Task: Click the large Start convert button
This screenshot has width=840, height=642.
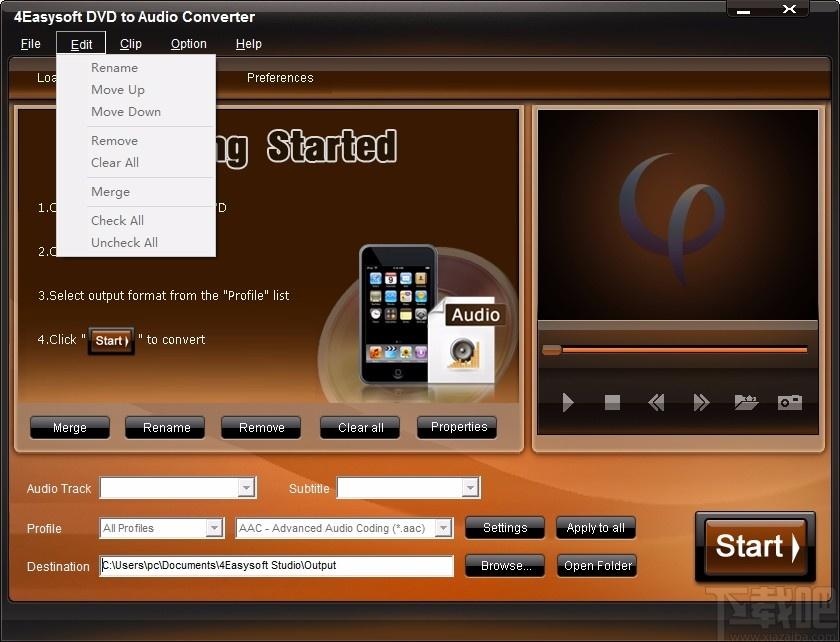Action: point(755,547)
